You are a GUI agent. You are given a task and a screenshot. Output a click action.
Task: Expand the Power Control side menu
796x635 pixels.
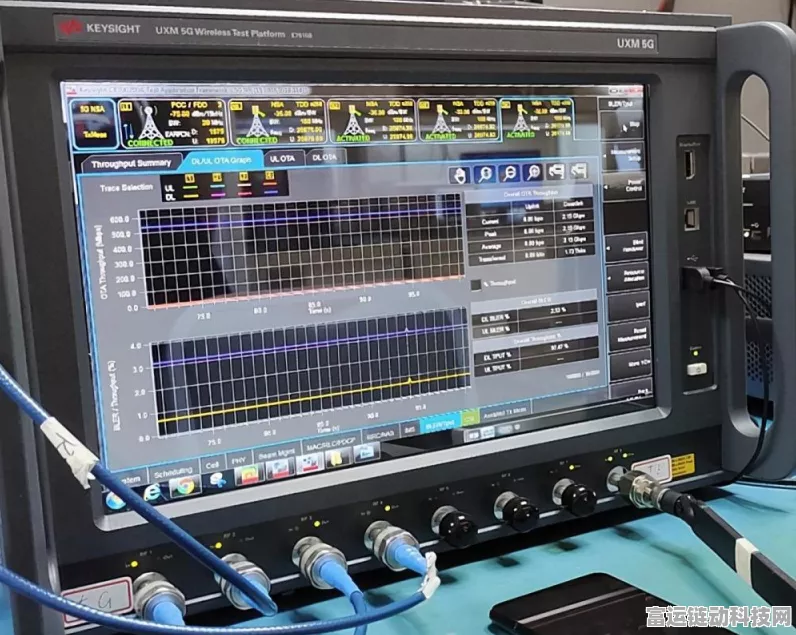click(626, 185)
